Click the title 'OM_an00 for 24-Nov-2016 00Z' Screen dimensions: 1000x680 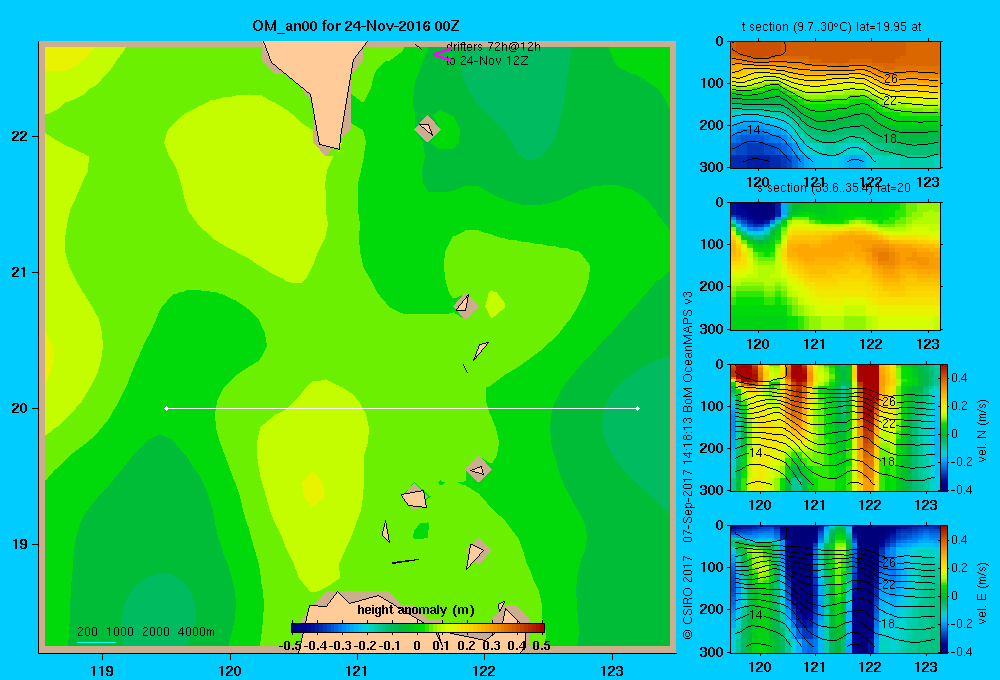pos(356,26)
